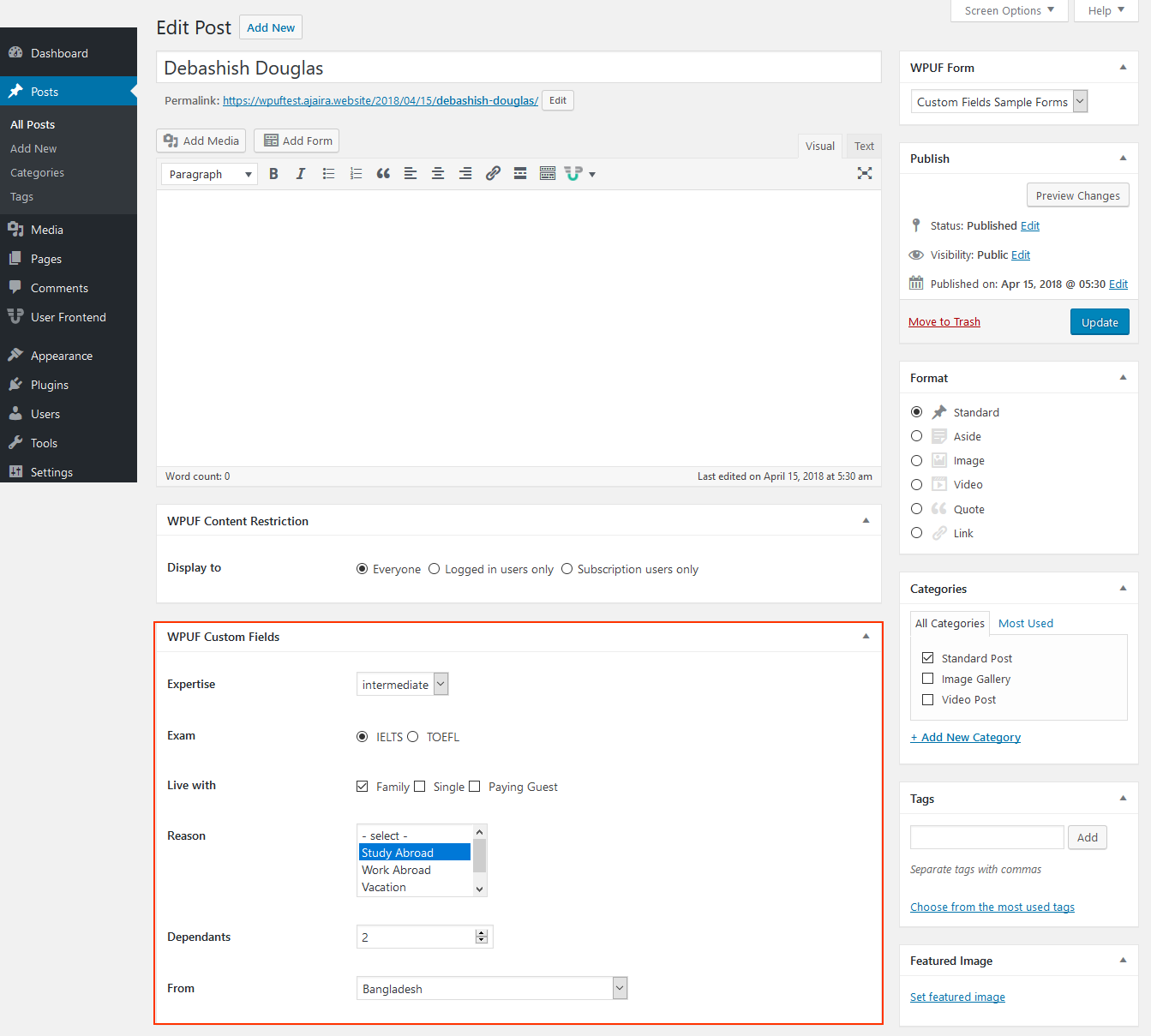The height and width of the screenshot is (1036, 1151).
Task: Click the Move to Trash link
Action: pyautogui.click(x=944, y=322)
